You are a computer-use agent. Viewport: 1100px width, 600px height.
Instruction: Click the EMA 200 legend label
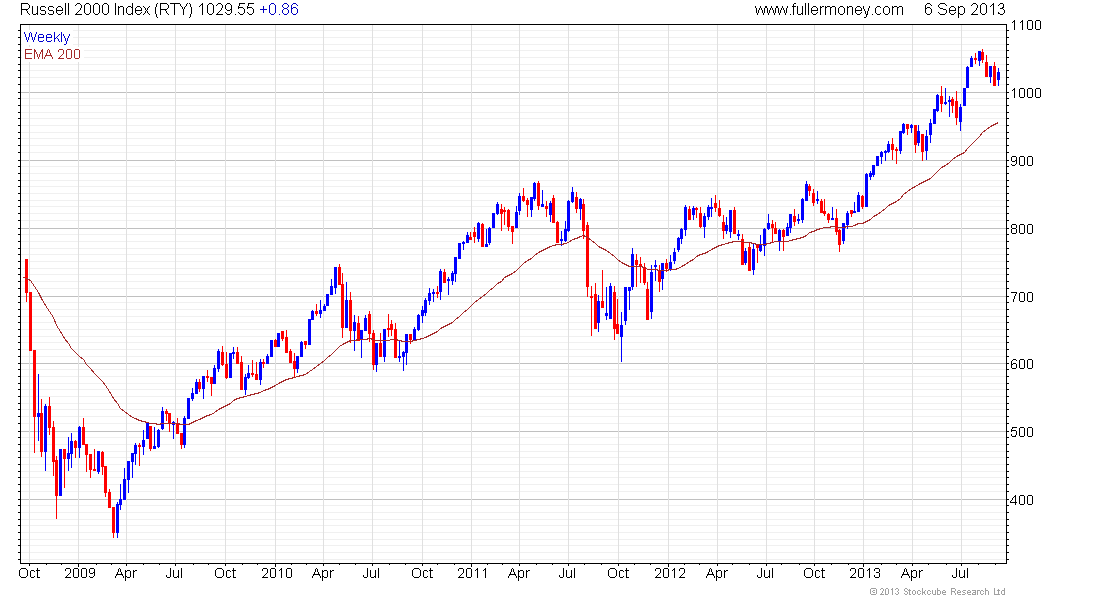pos(52,54)
